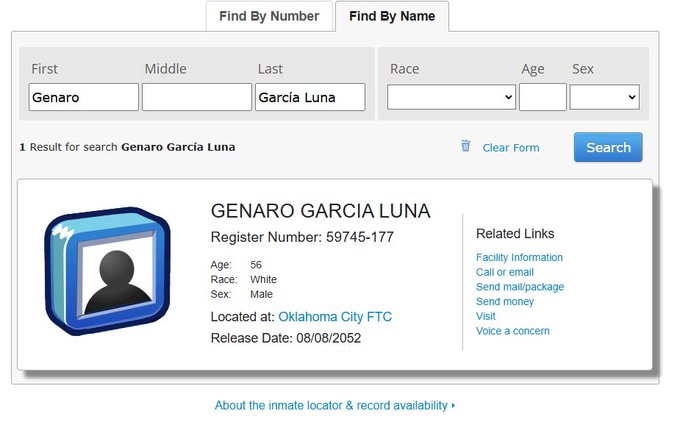Open the Race dropdown

[x=451, y=97]
